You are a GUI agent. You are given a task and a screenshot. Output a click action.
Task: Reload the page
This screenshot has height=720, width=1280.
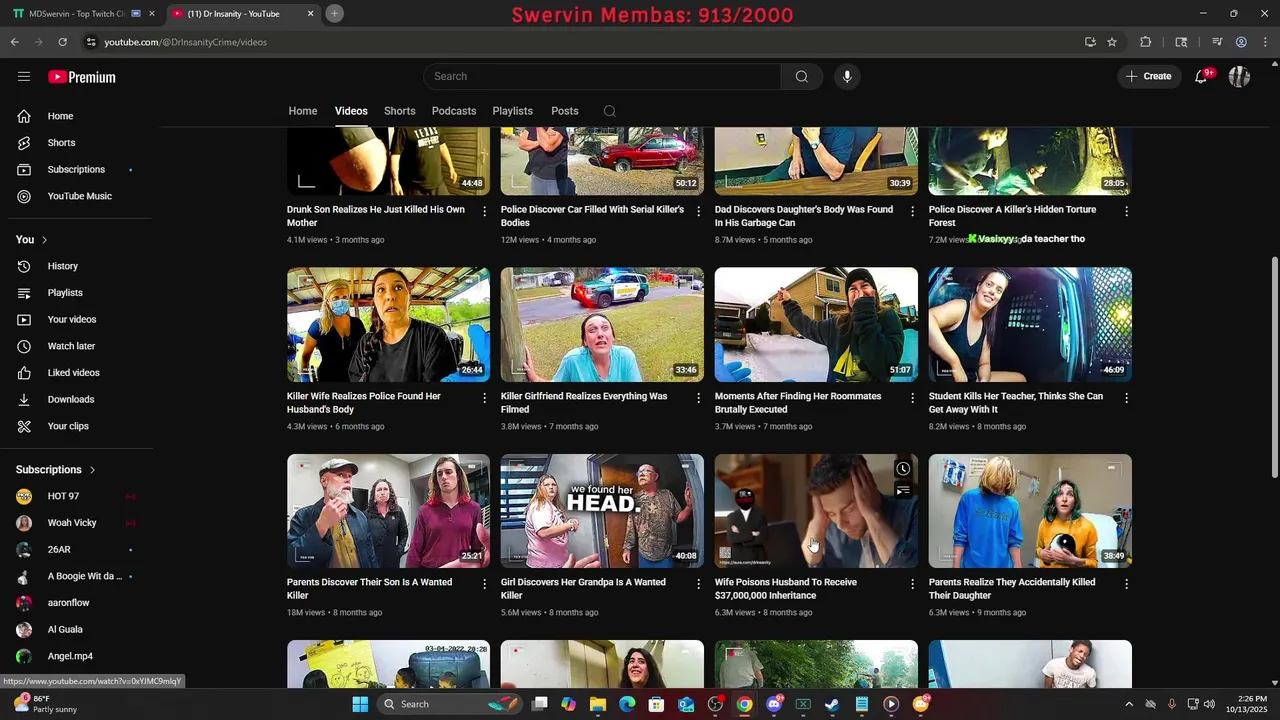coord(62,42)
